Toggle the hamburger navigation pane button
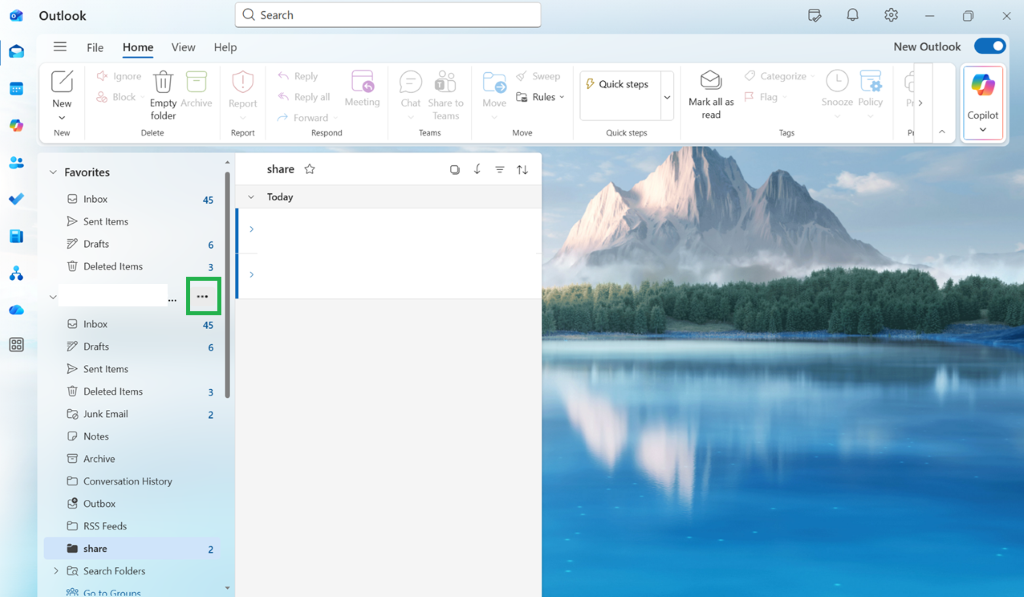The image size is (1024, 597). (x=60, y=46)
